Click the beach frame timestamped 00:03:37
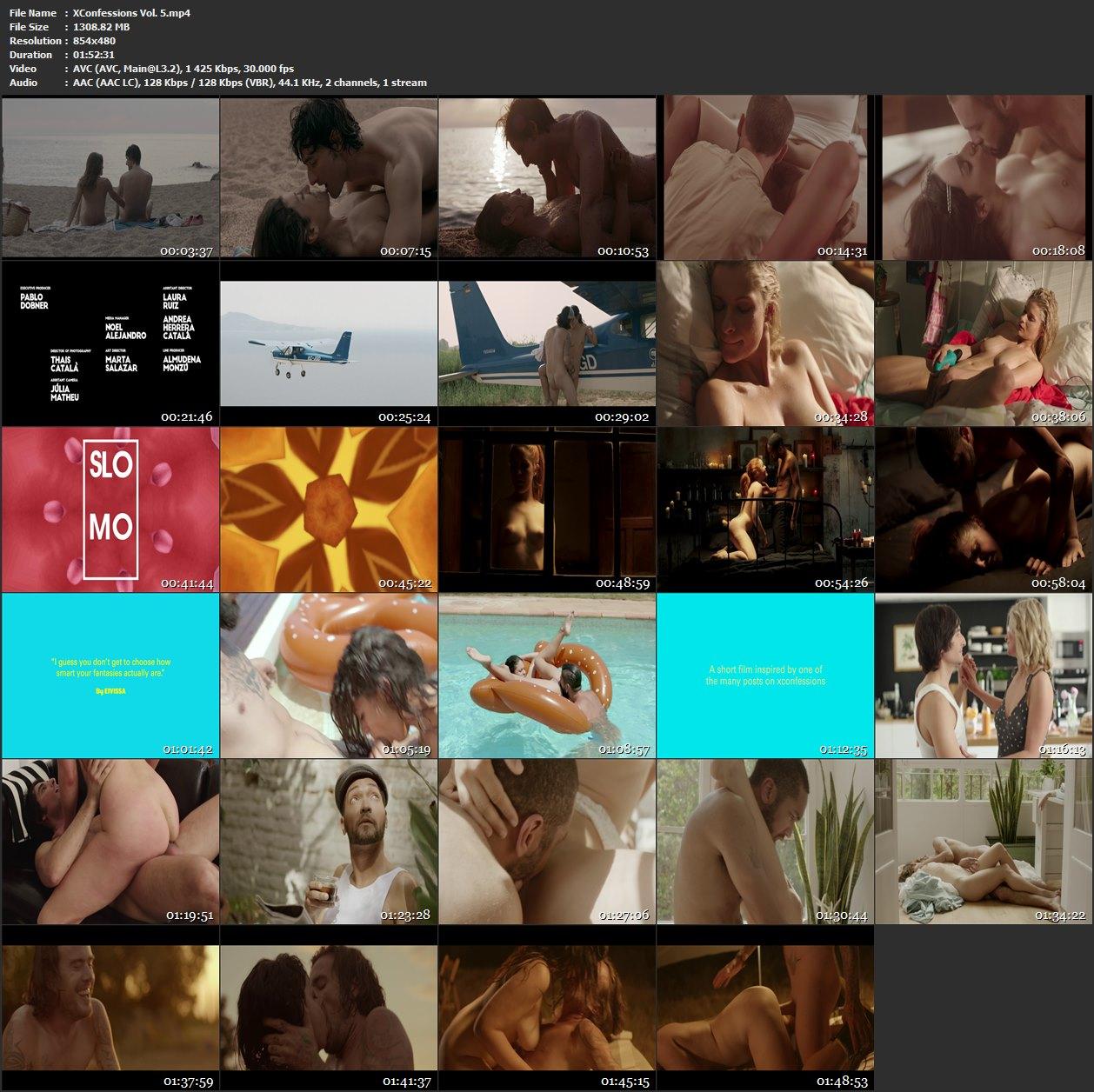The image size is (1094, 1092). (110, 178)
